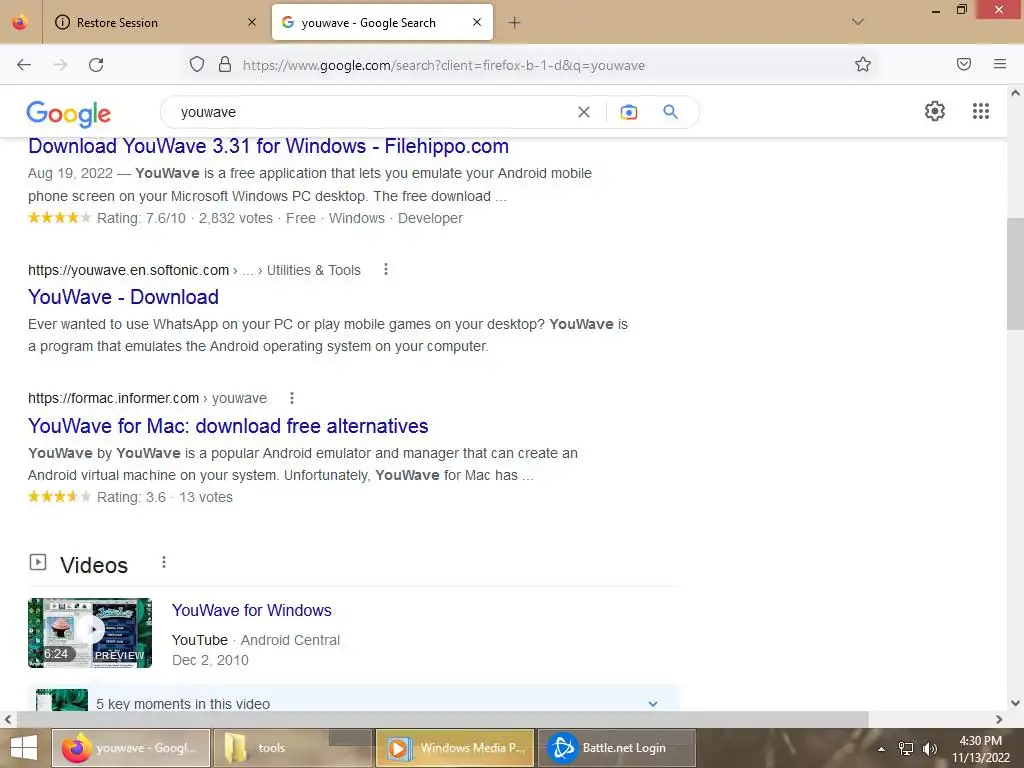Bookmark this page with the star icon
Image resolution: width=1024 pixels, height=768 pixels.
[863, 64]
